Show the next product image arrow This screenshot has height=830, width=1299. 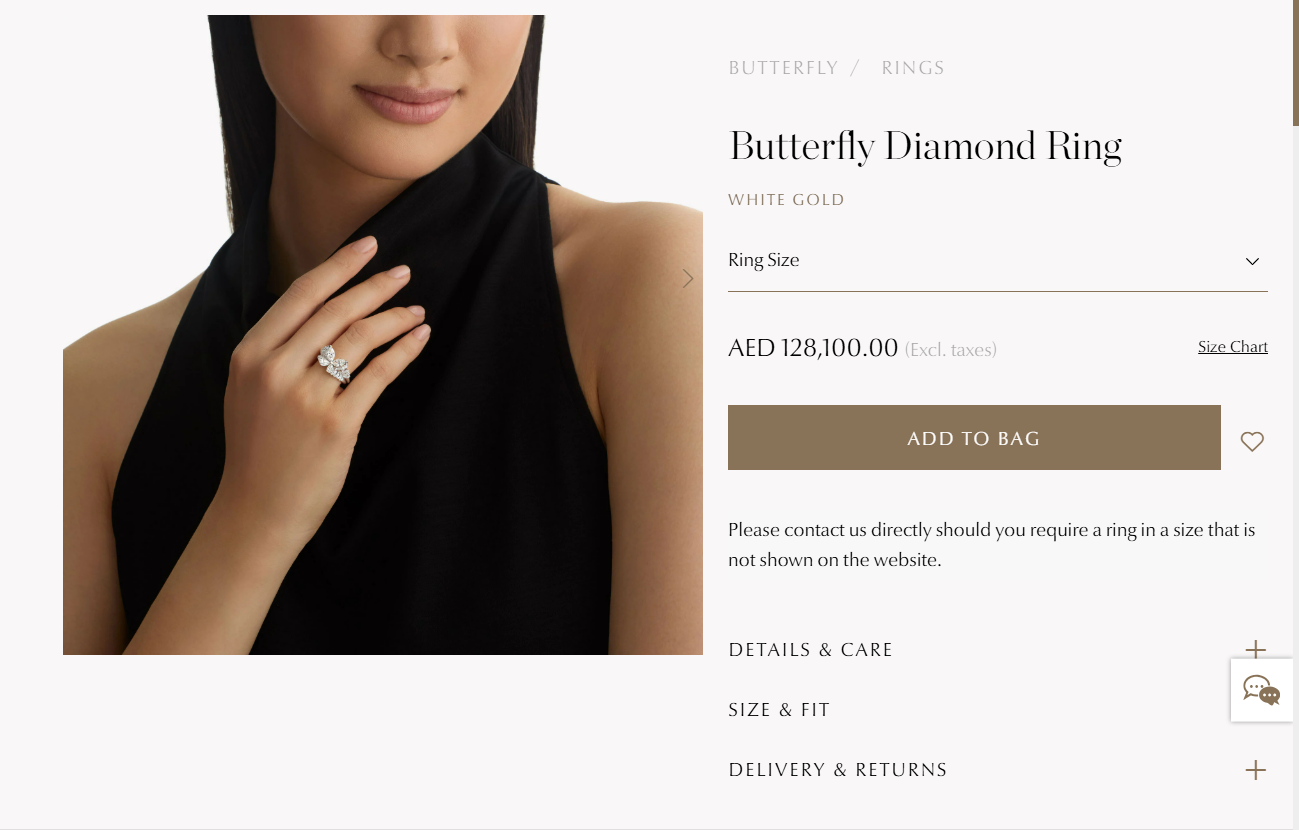687,278
